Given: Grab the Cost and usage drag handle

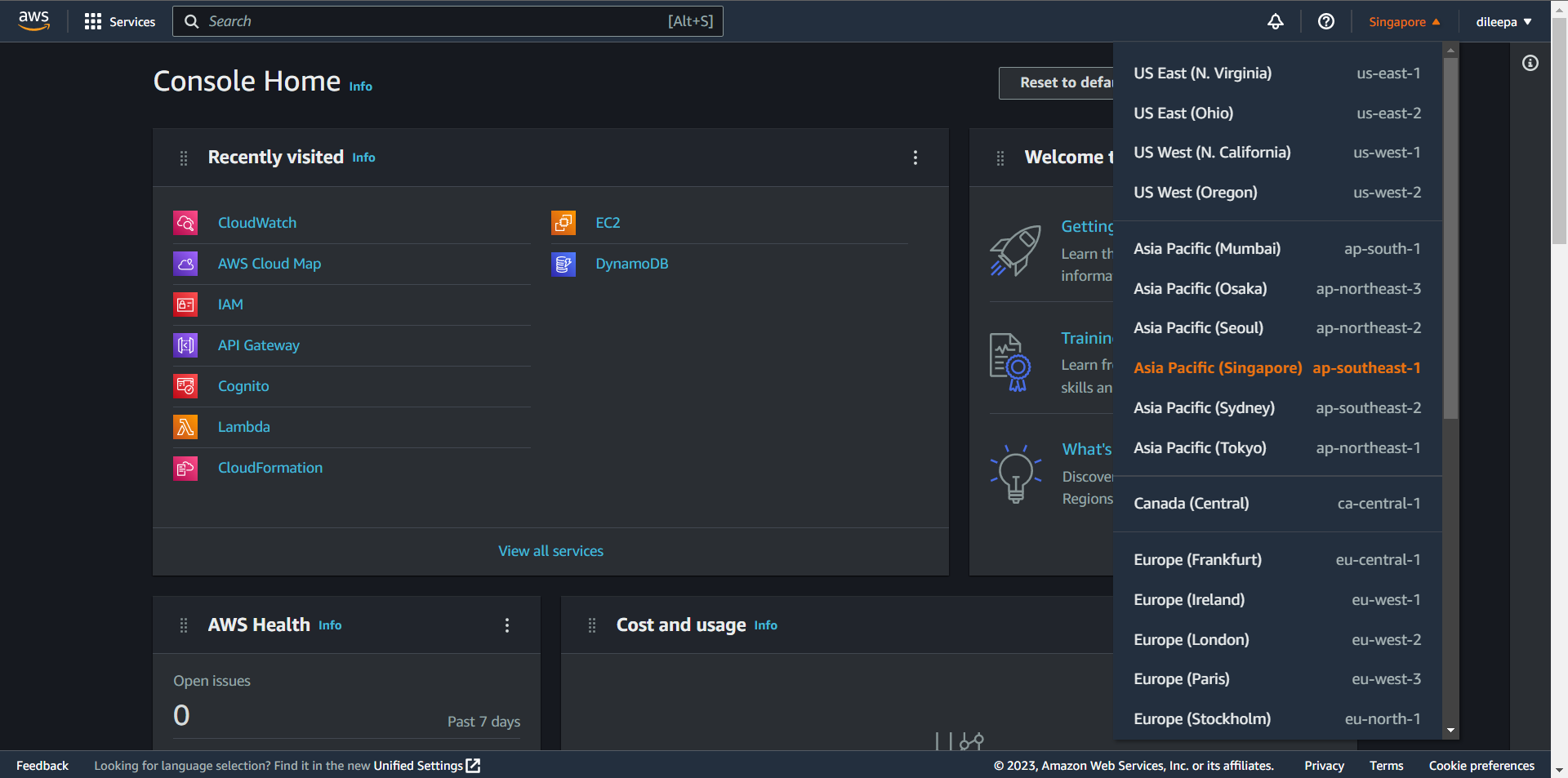Looking at the screenshot, I should [592, 625].
